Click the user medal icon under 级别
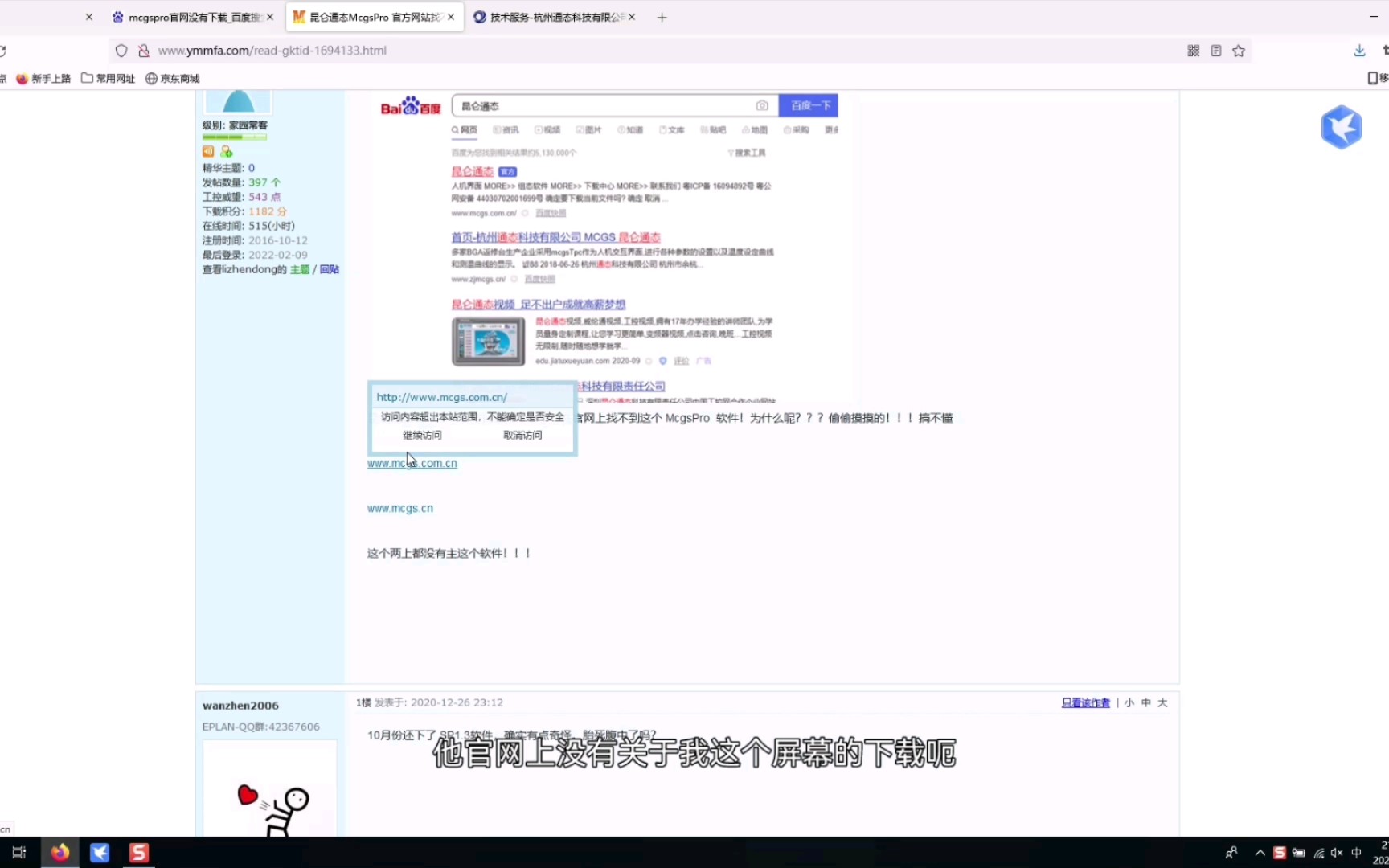 pyautogui.click(x=208, y=151)
